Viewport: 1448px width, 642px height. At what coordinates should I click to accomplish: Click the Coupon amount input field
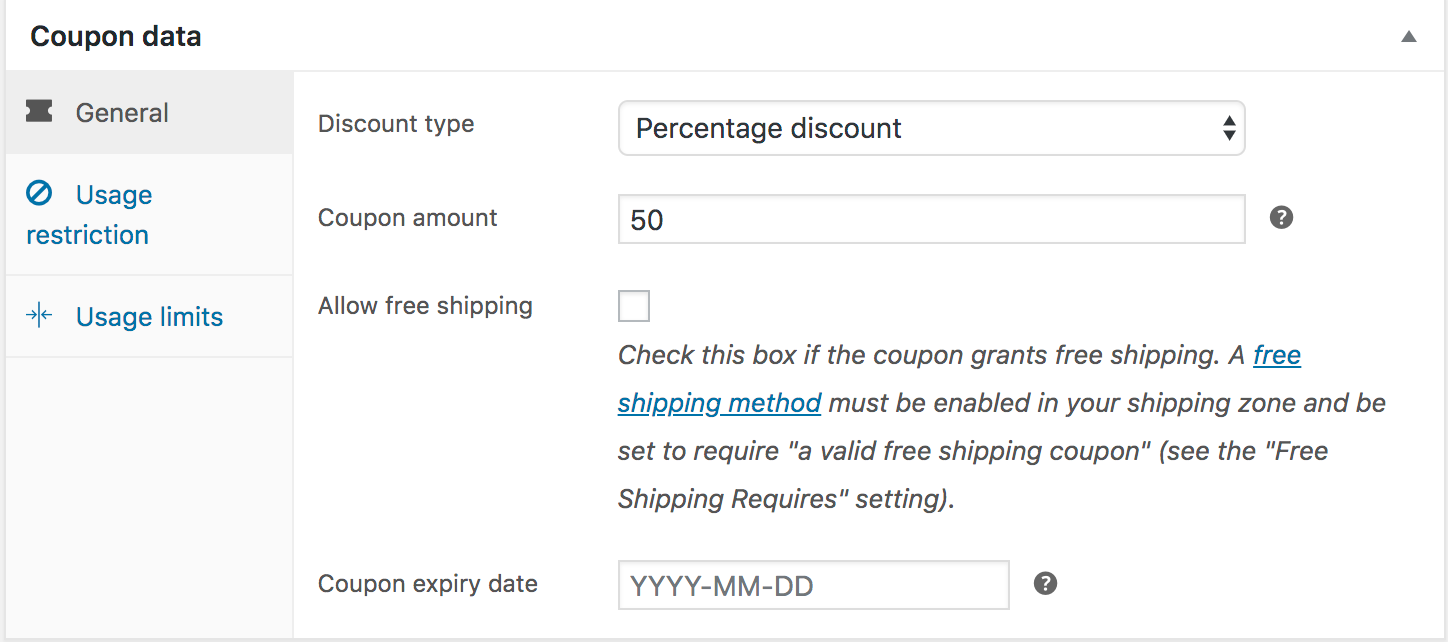[x=930, y=220]
